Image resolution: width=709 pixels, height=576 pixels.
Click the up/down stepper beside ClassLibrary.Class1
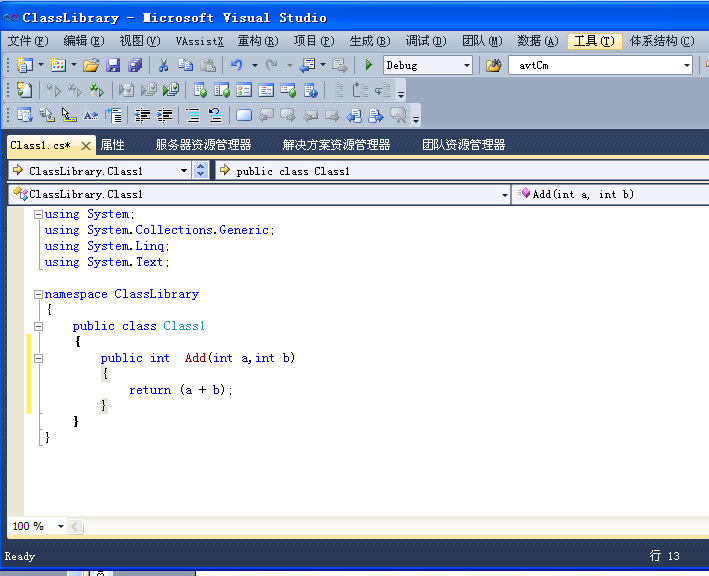[x=201, y=170]
